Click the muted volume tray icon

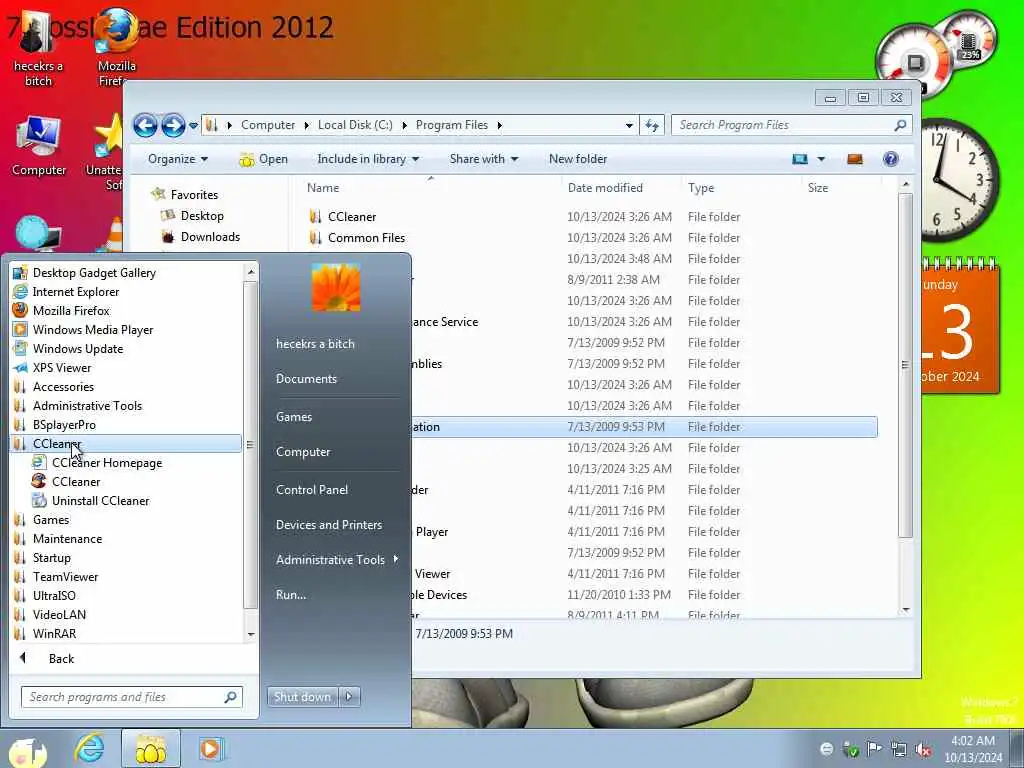coord(923,749)
